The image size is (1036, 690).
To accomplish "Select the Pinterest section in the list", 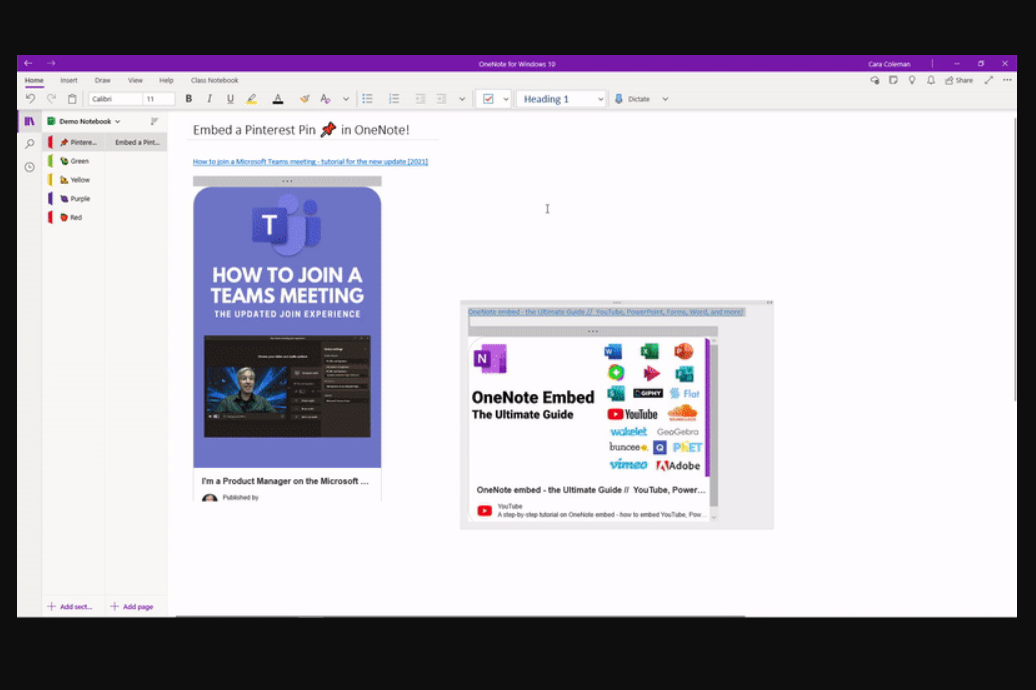I will coord(74,142).
